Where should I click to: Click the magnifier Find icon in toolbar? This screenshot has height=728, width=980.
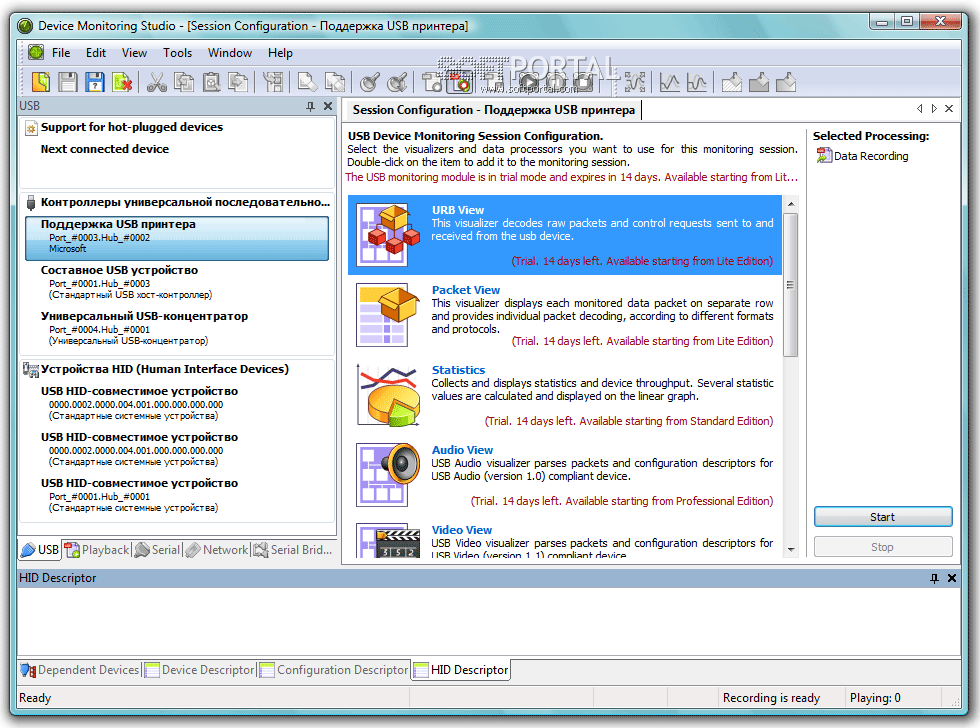coord(370,82)
